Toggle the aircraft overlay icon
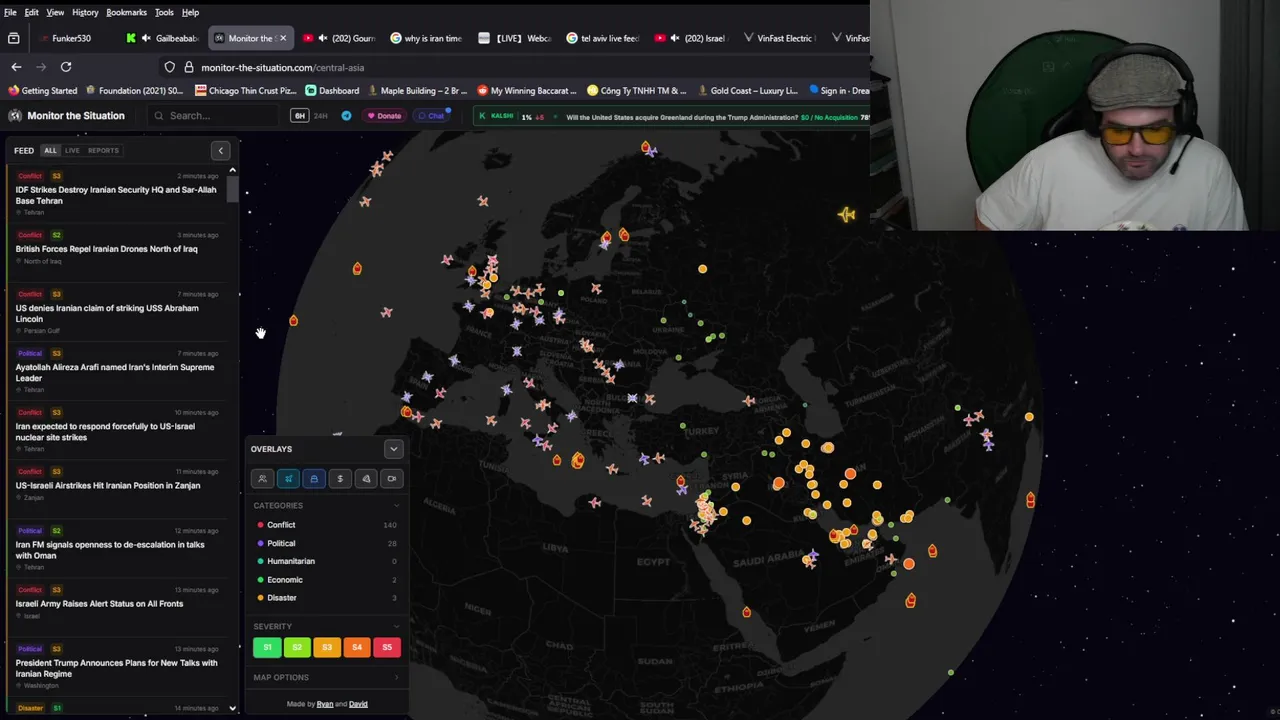The width and height of the screenshot is (1280, 720). (x=288, y=479)
